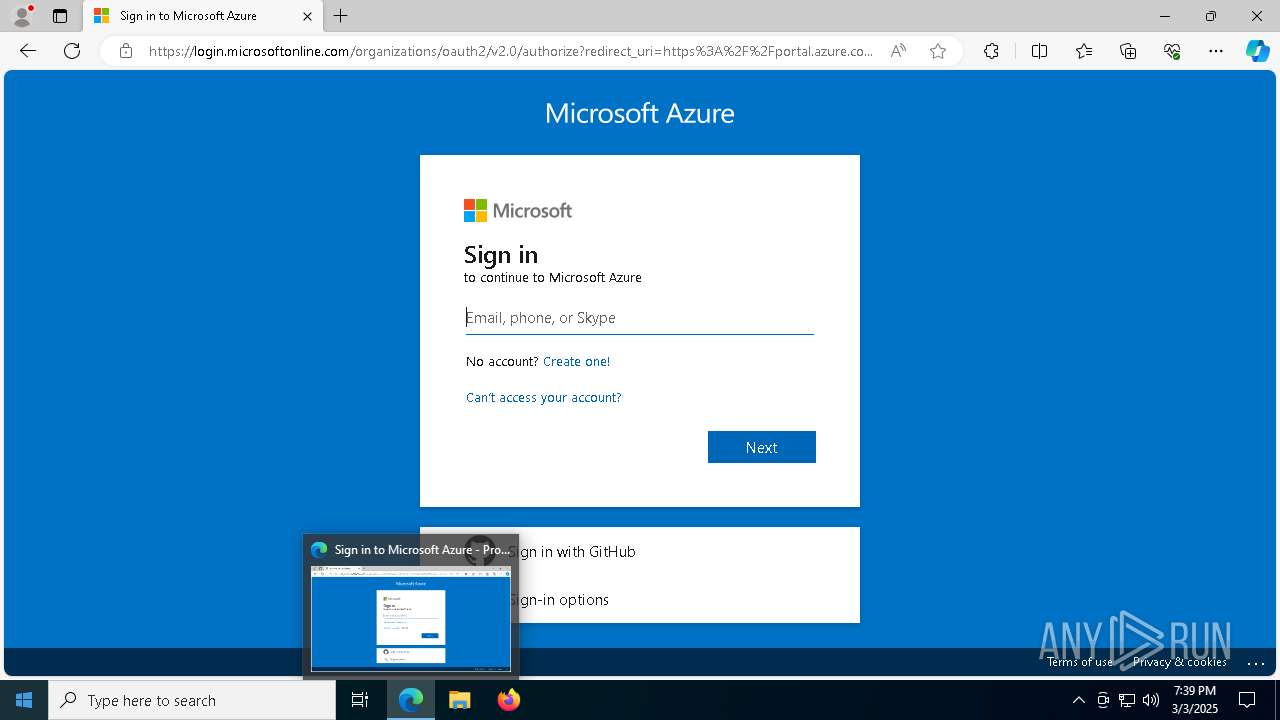Image resolution: width=1280 pixels, height=720 pixels.
Task: Open a new tab with the plus icon
Action: 341,16
